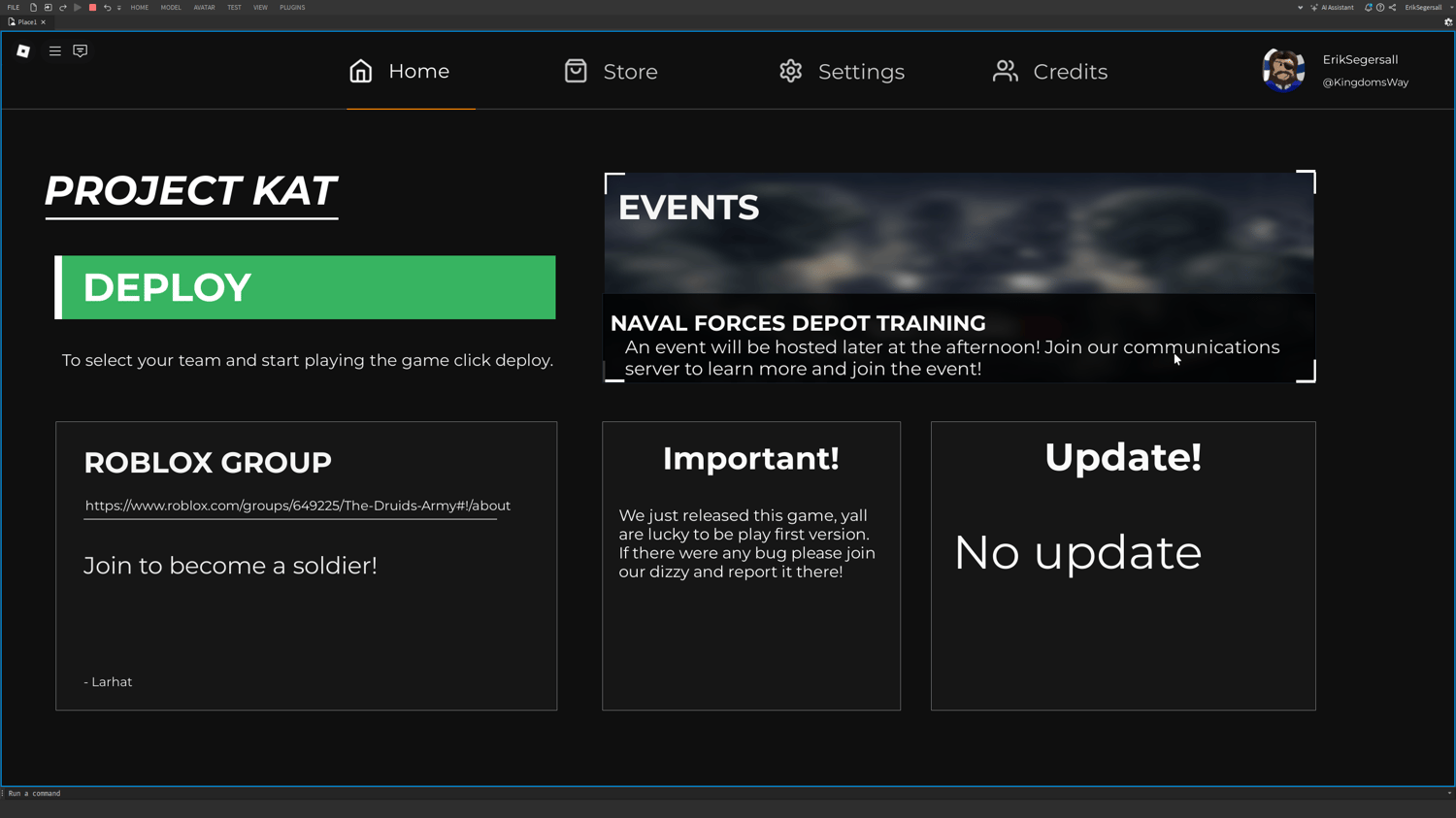
Task: Open viewport settings gear below account name
Action: tap(1448, 22)
